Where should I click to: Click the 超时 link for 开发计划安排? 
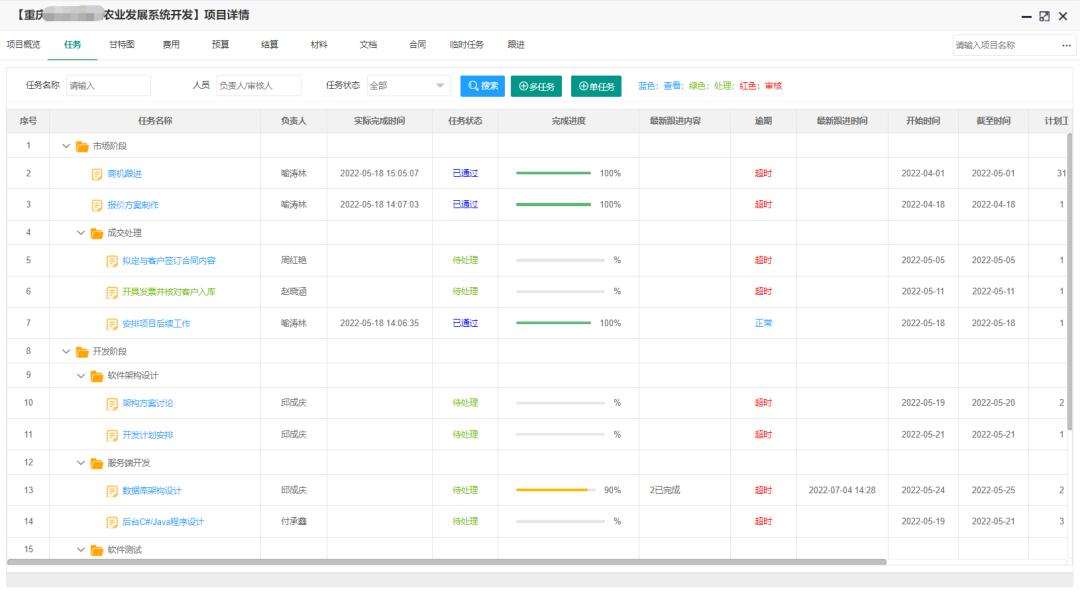click(x=762, y=435)
